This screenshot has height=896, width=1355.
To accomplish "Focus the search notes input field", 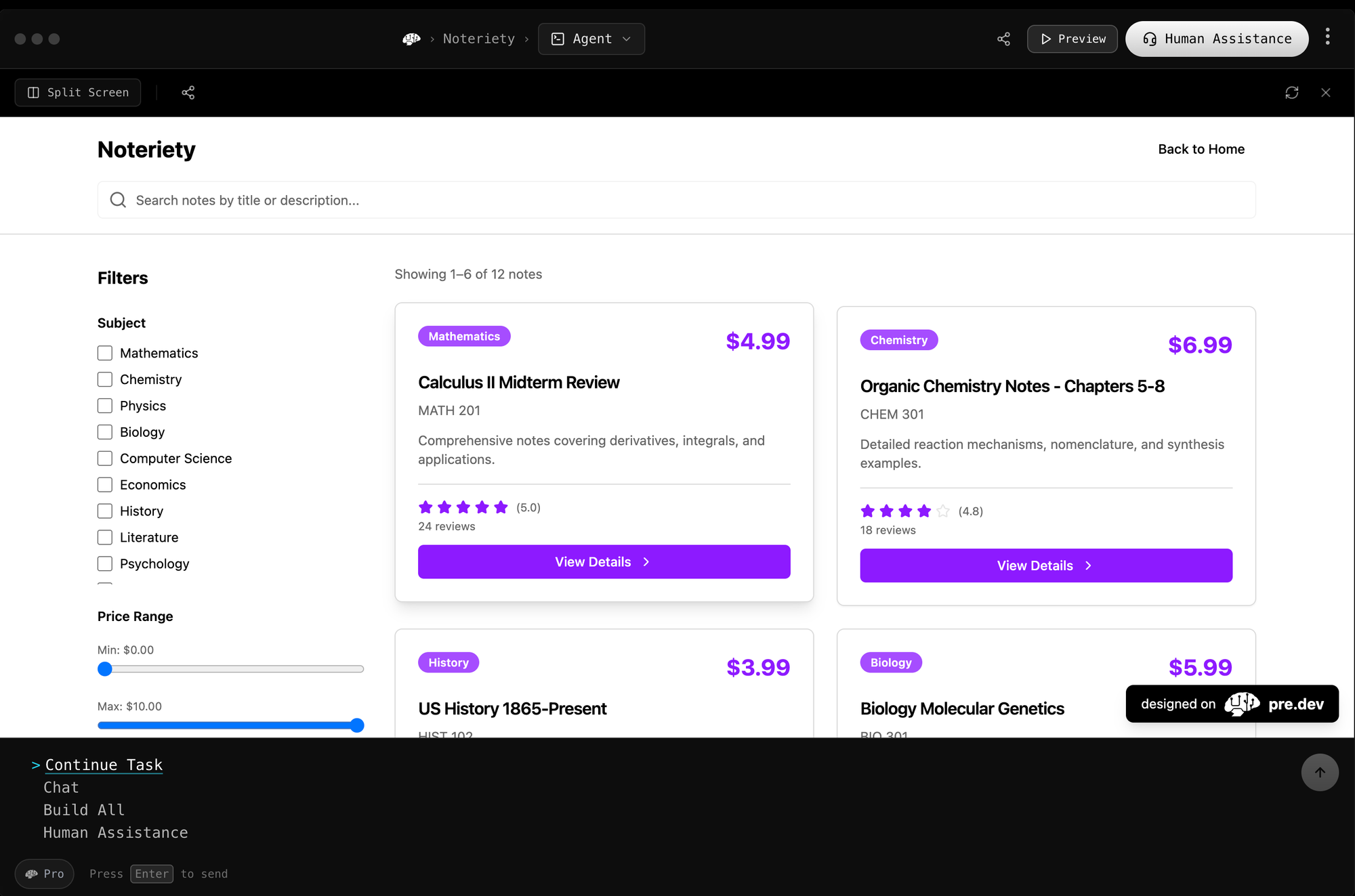I will [677, 200].
